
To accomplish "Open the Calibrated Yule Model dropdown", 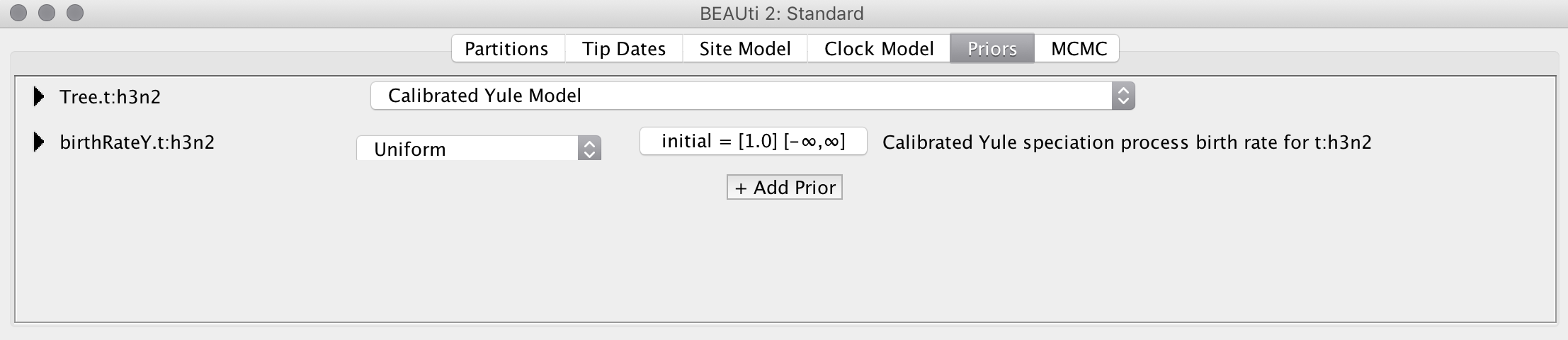I will [752, 96].
